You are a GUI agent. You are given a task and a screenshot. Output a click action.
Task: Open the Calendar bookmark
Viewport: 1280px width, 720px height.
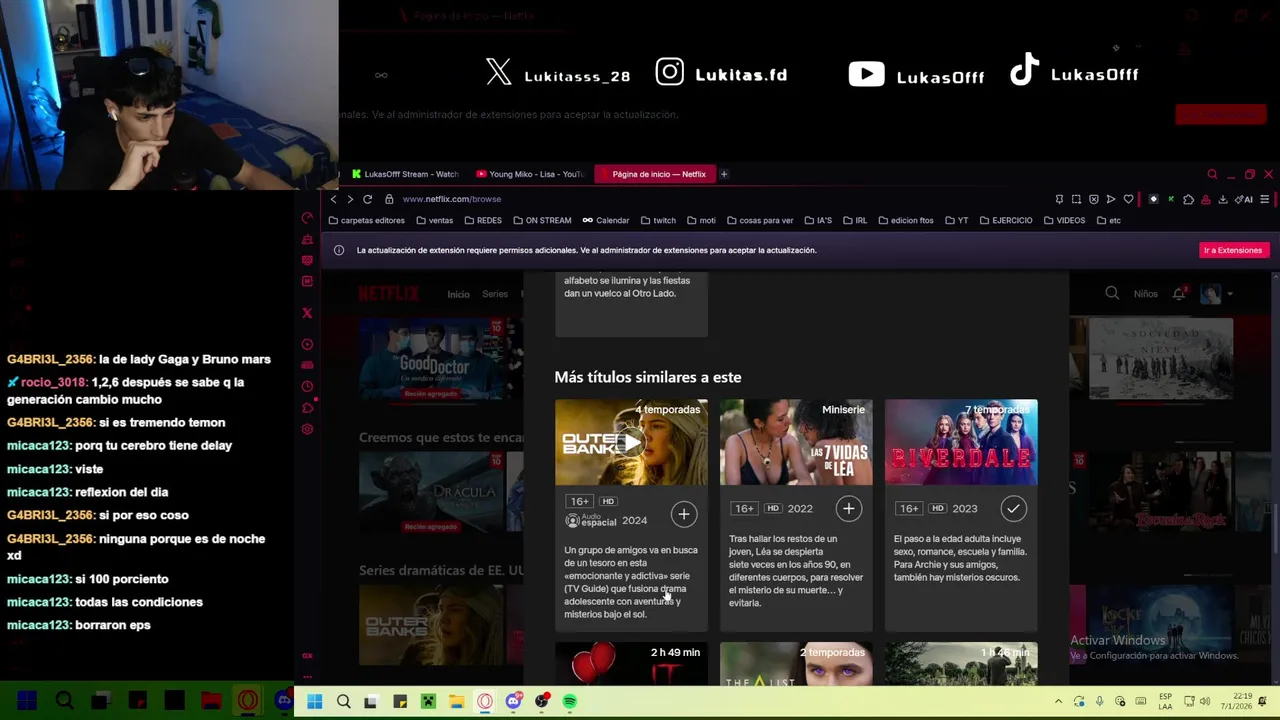point(606,220)
